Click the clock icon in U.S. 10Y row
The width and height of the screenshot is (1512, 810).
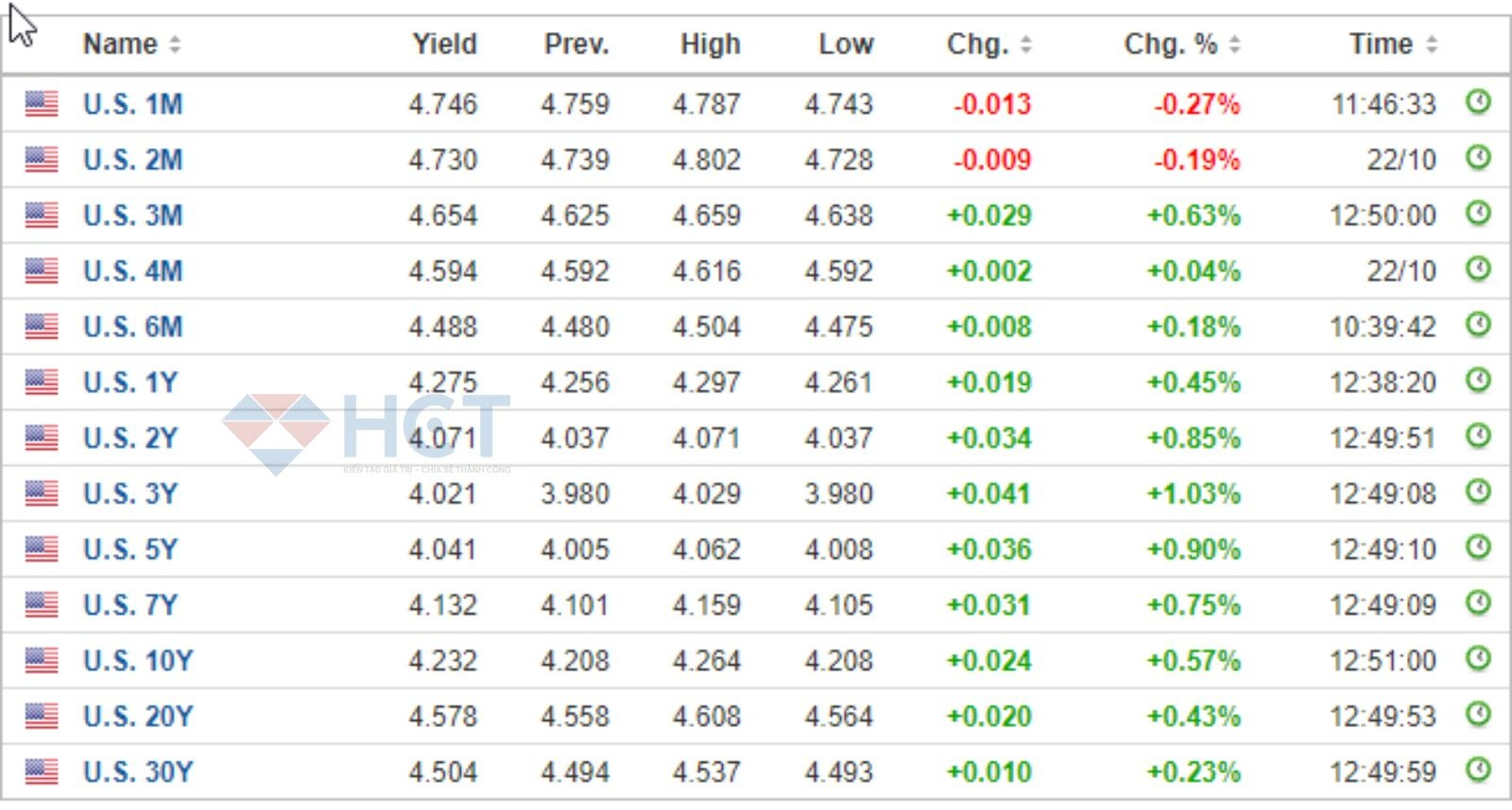coord(1478,658)
